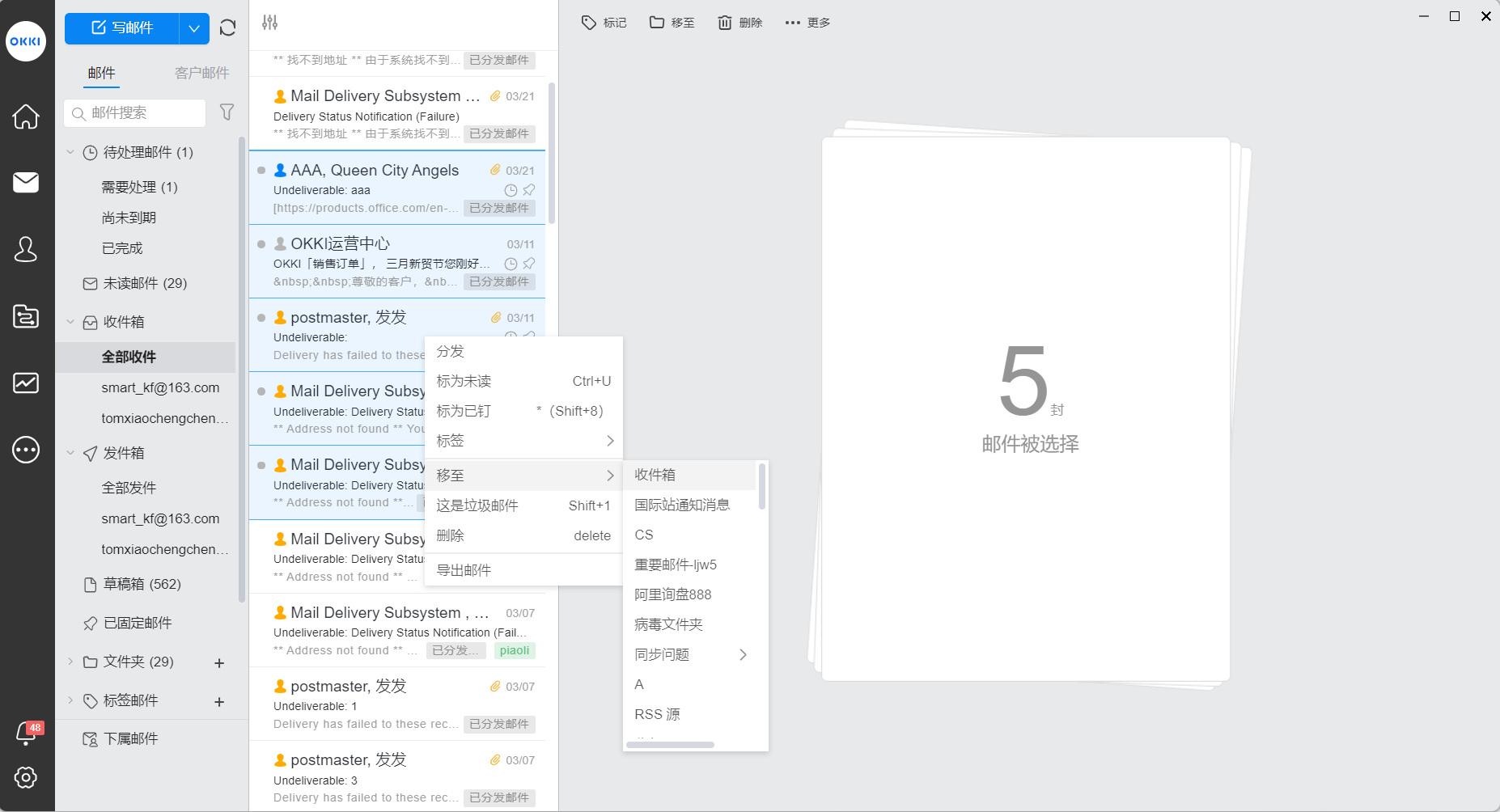Click the funnel filter icon next to mail search
This screenshot has width=1500, height=812.
[227, 112]
